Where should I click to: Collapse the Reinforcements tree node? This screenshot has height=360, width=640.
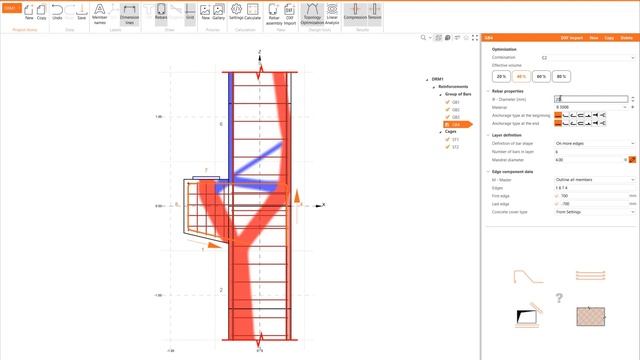coord(434,87)
